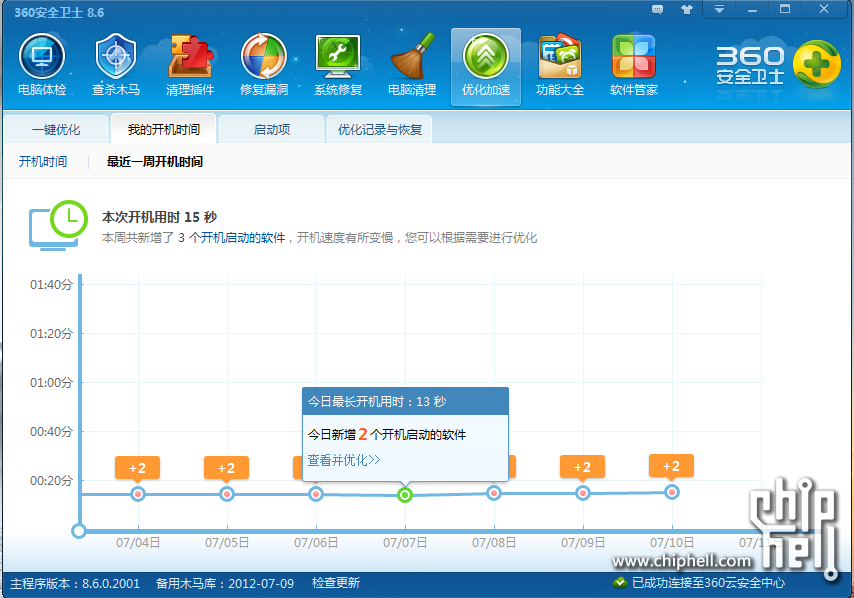Click the 00:40分 axis label

click(51, 431)
